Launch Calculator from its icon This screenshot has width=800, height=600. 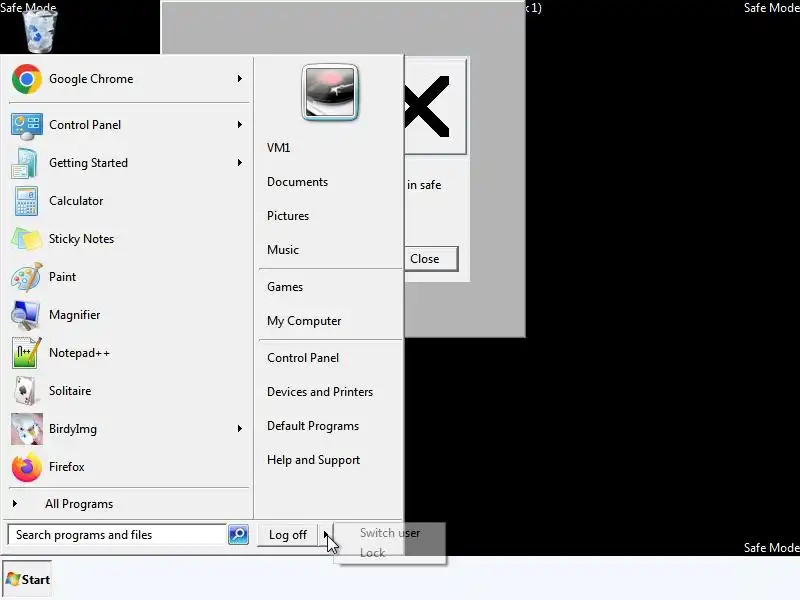point(26,201)
